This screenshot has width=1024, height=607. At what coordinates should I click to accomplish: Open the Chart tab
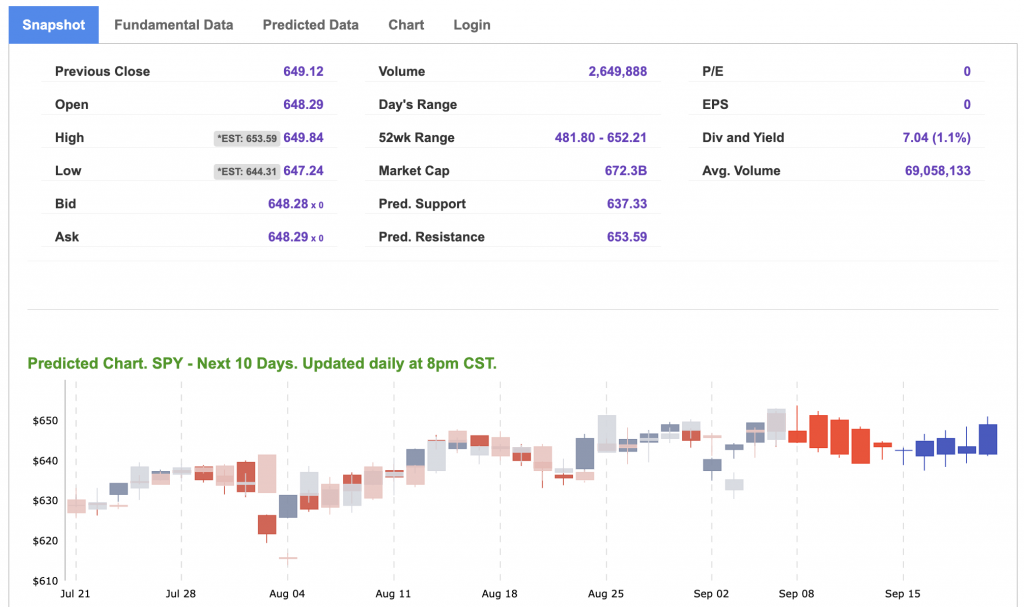pos(406,25)
